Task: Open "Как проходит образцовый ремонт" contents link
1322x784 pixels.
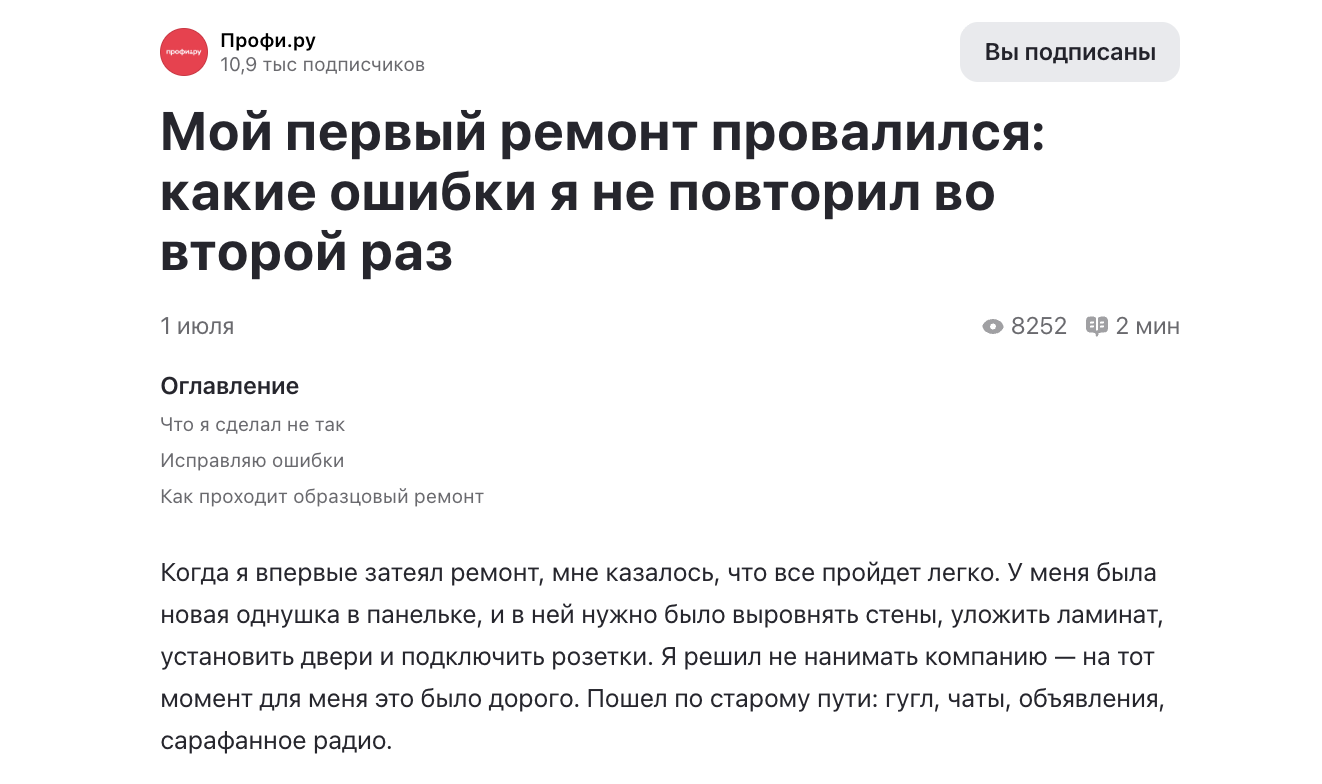Action: 322,497
